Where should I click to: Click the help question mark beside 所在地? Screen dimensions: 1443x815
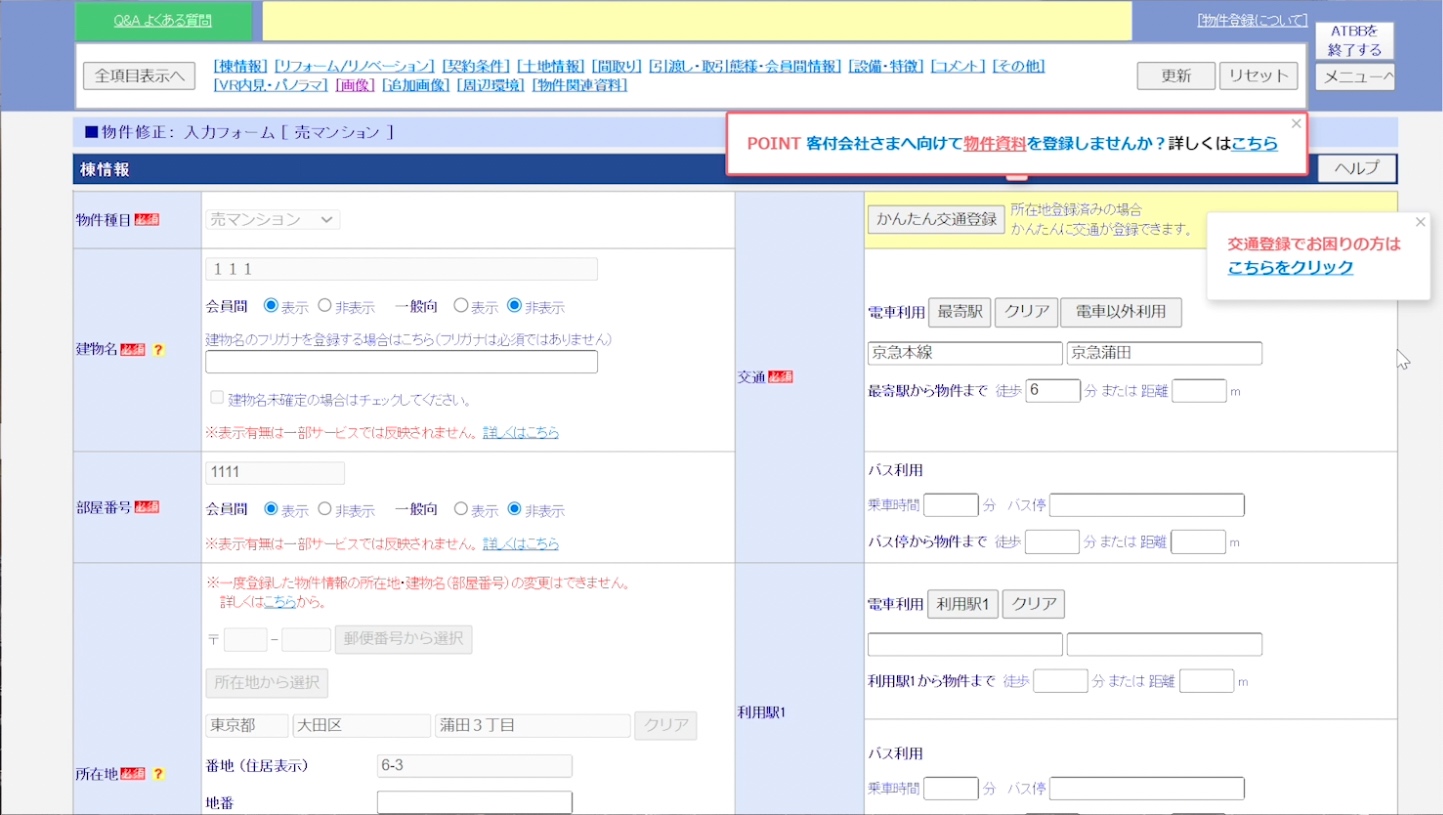(x=158, y=774)
